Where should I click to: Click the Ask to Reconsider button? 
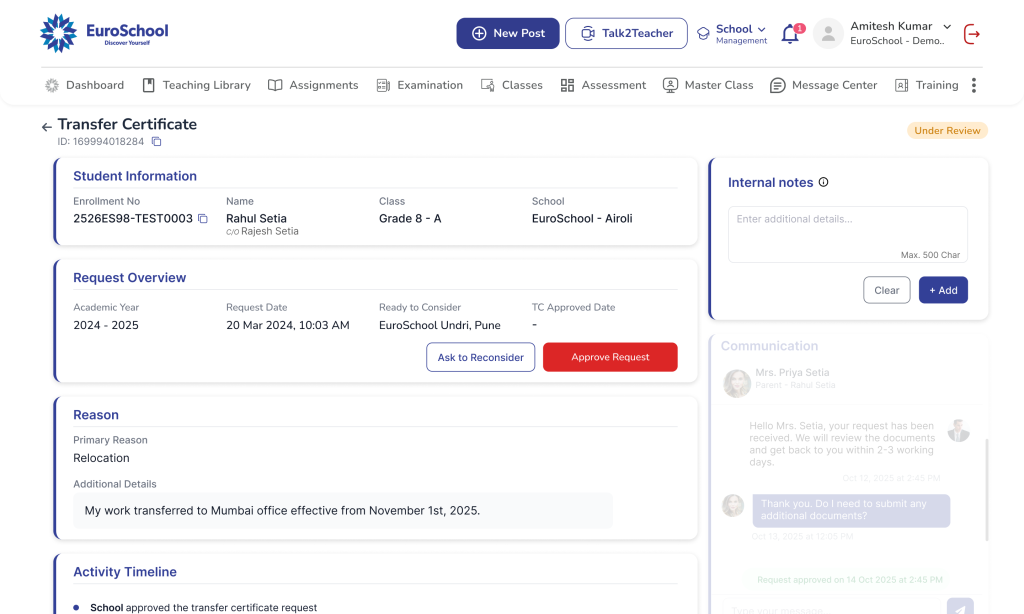480,357
